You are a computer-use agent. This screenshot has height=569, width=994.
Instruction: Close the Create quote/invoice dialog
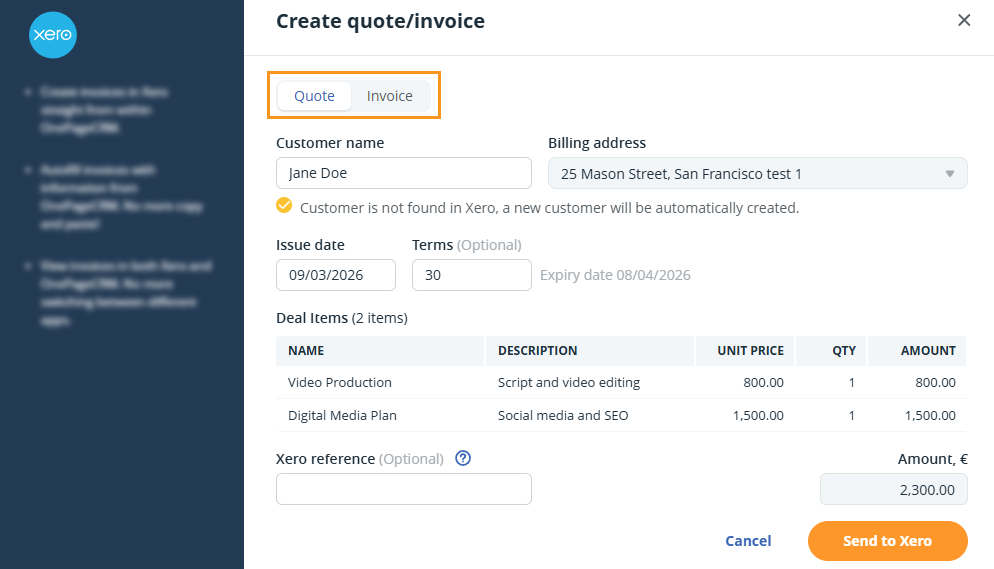point(964,20)
